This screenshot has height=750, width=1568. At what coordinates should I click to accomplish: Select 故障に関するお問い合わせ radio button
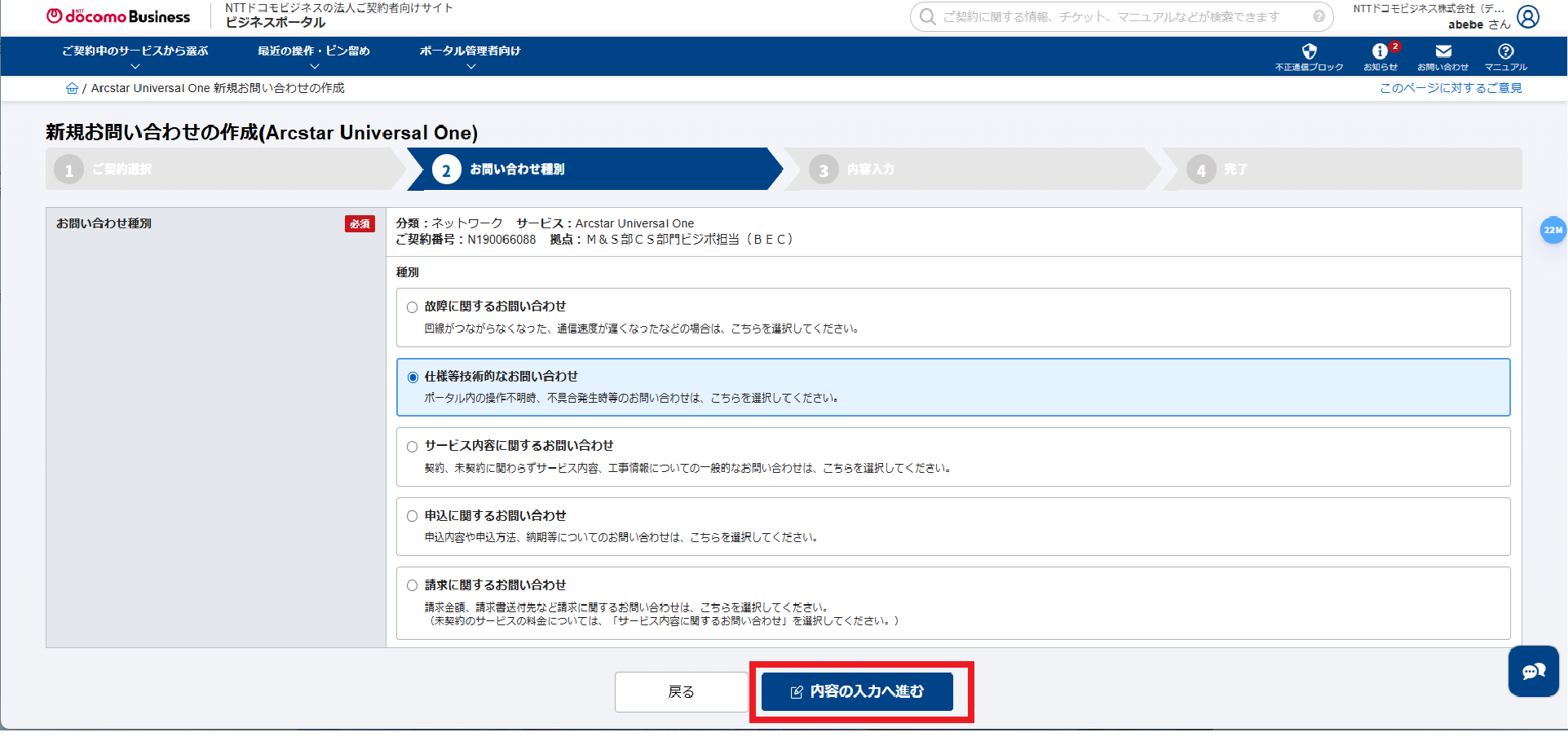(x=413, y=307)
